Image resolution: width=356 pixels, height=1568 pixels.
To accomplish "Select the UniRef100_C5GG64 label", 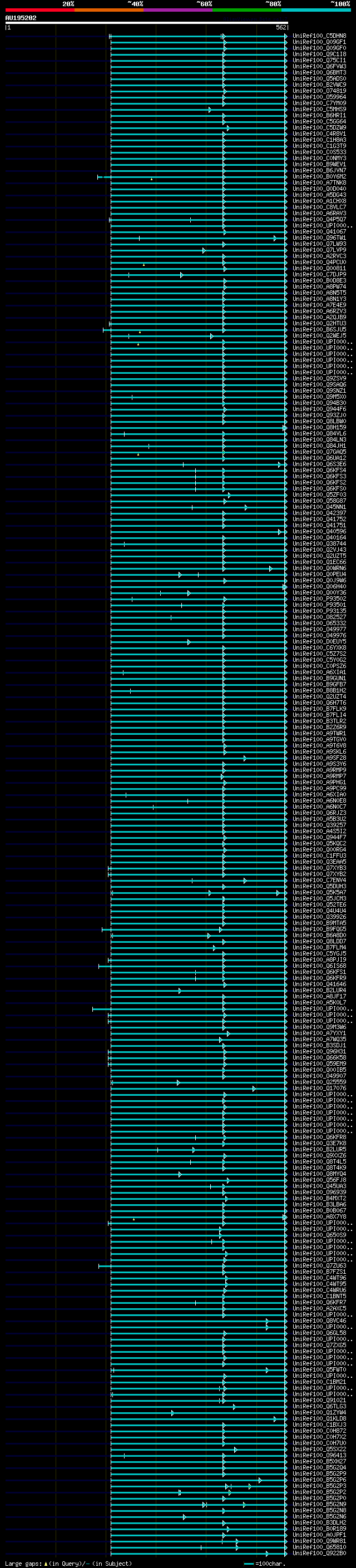I will 319,121.
